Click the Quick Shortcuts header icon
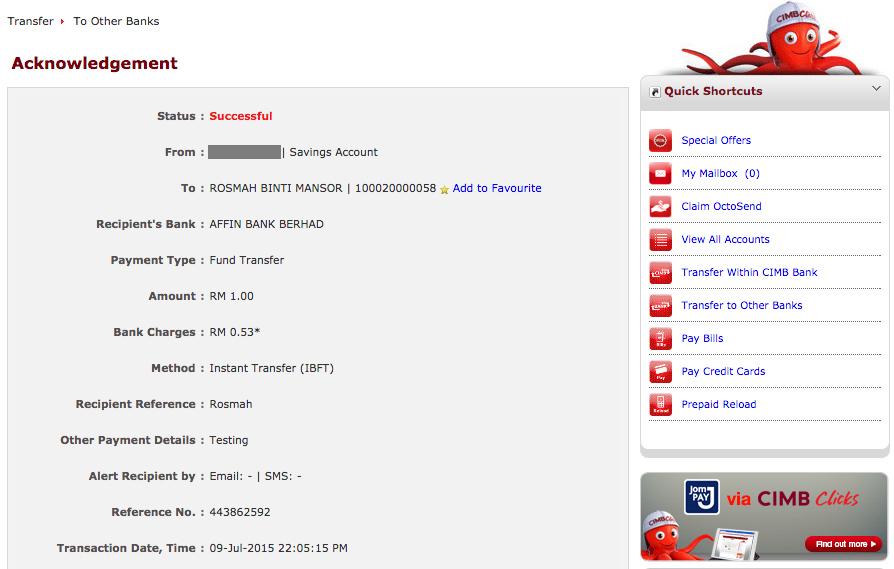 click(655, 92)
